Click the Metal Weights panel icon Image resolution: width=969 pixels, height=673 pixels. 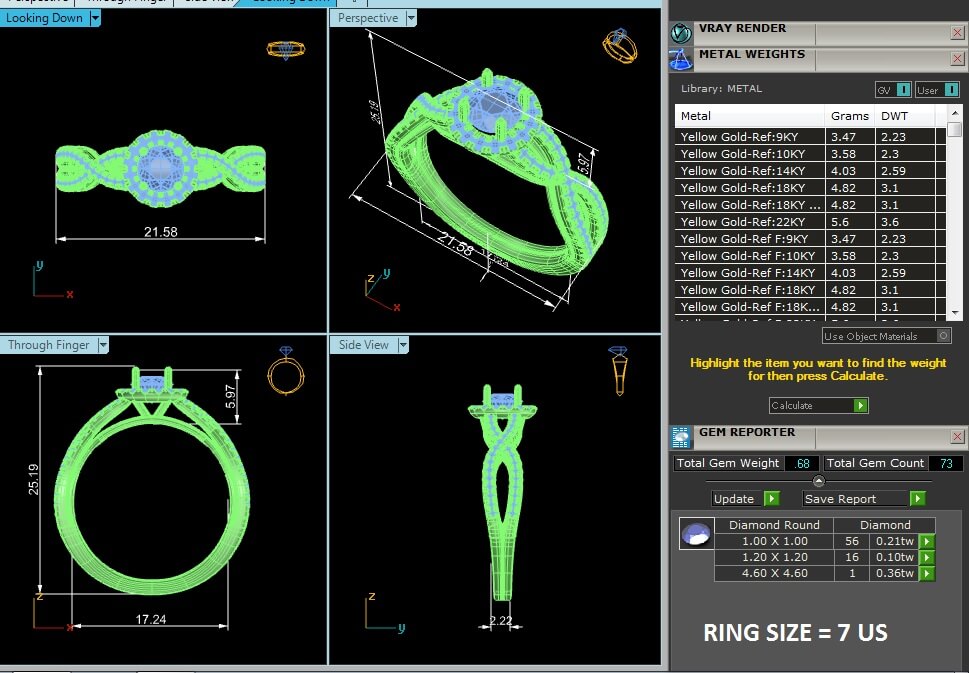681,59
